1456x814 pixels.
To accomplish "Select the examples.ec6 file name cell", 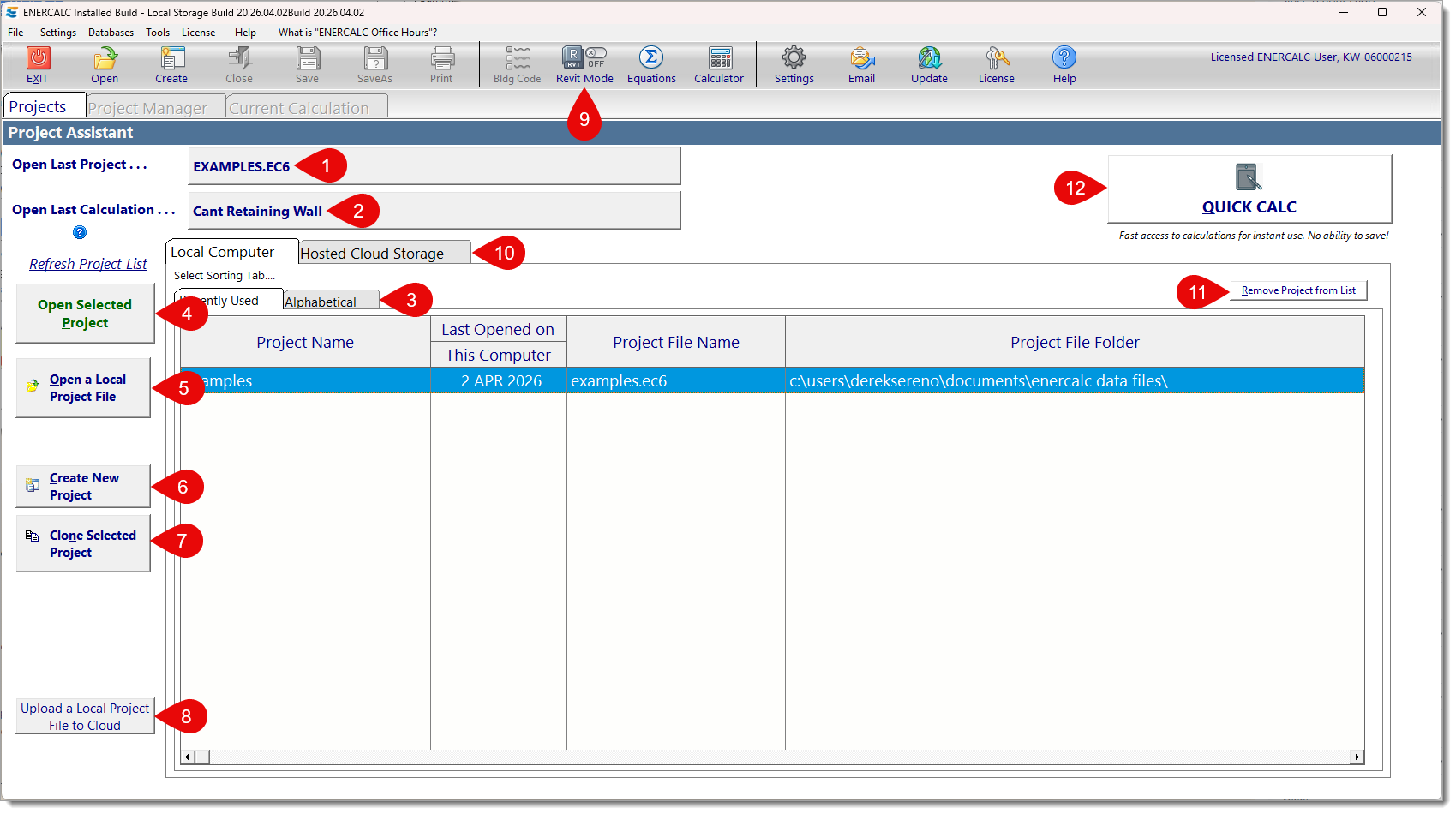I will [x=676, y=380].
